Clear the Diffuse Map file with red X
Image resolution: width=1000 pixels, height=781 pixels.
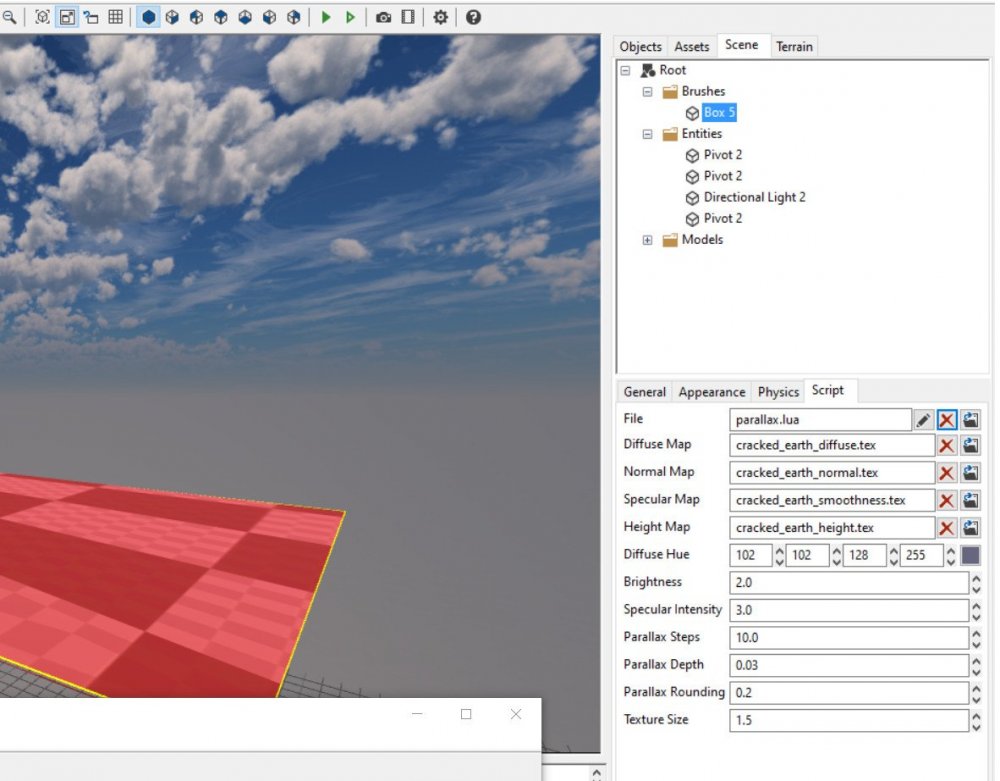pos(946,446)
